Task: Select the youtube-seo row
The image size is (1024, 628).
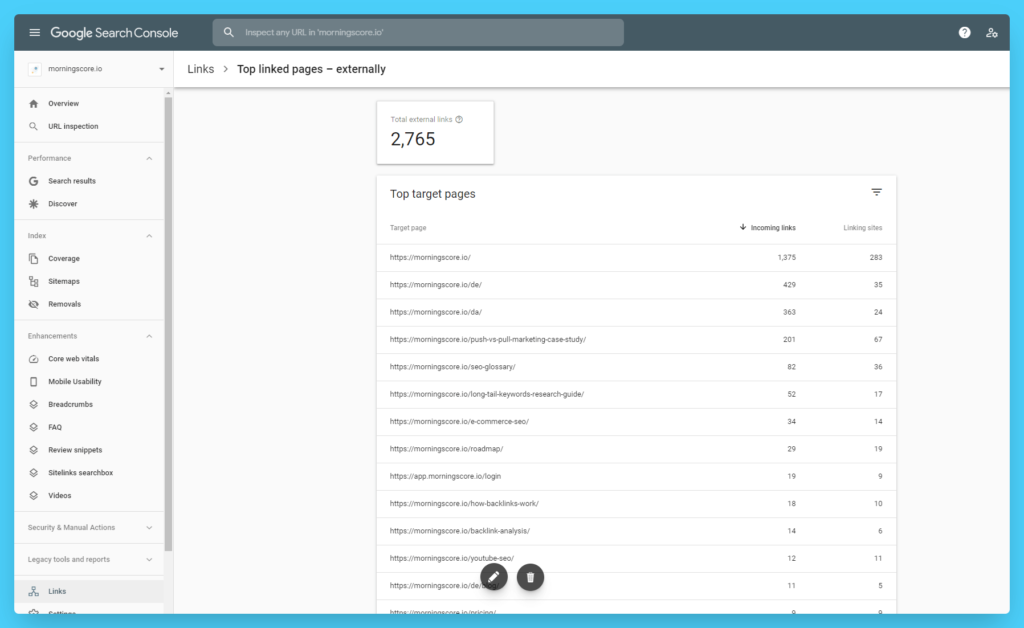Action: (636, 559)
